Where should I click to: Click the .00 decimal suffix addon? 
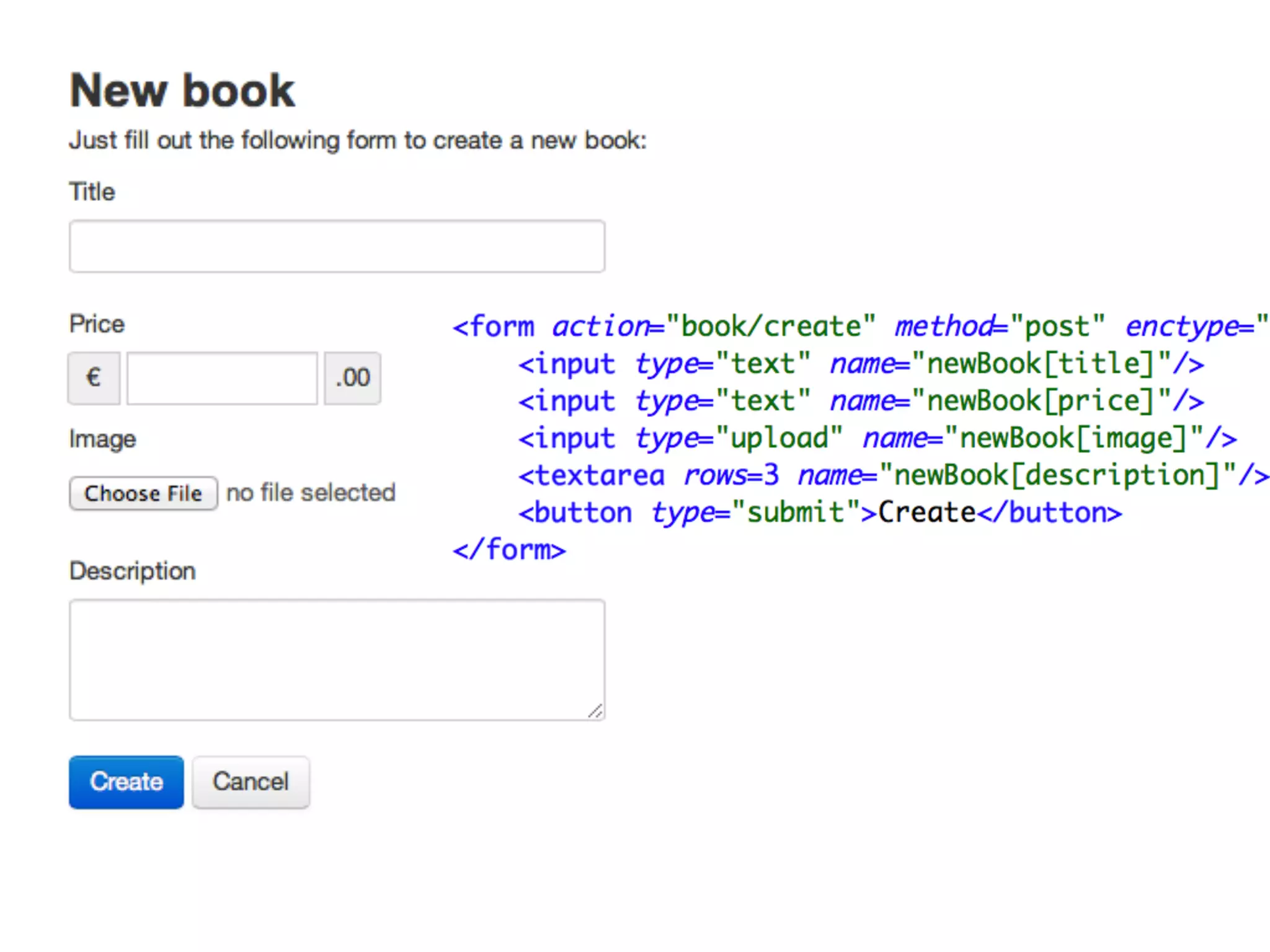352,378
